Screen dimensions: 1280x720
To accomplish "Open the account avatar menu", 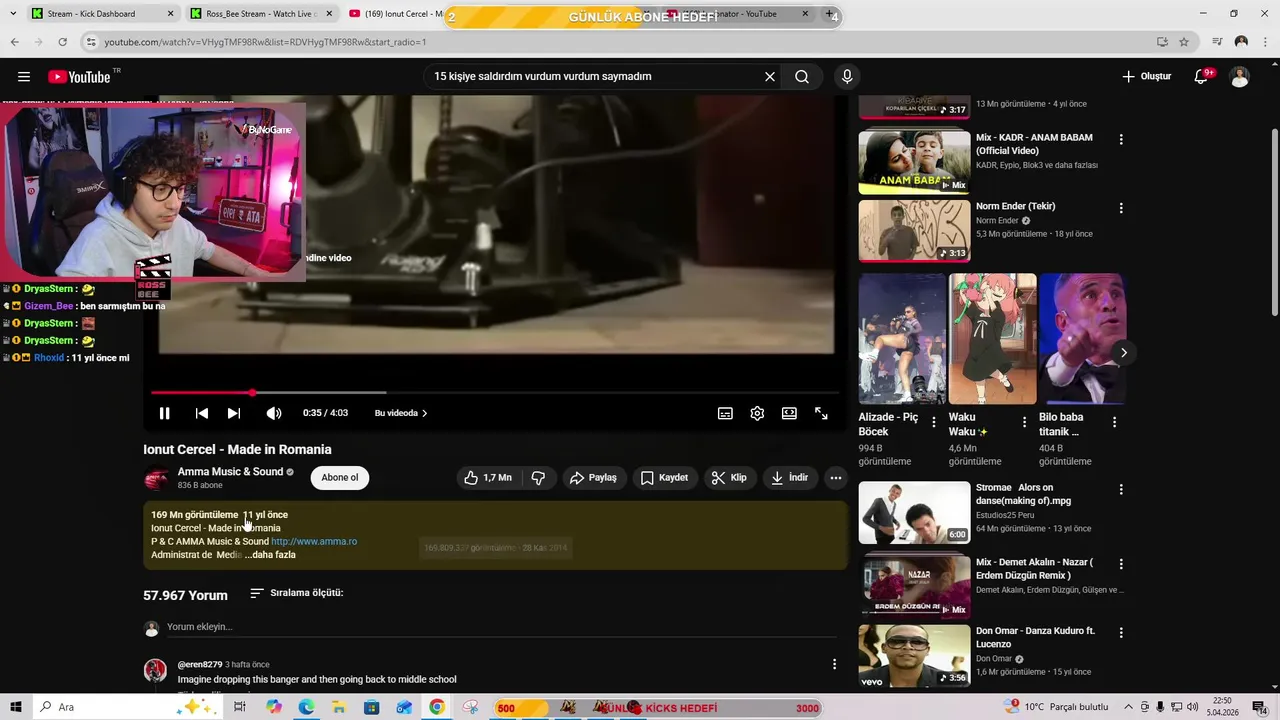I will [1240, 77].
